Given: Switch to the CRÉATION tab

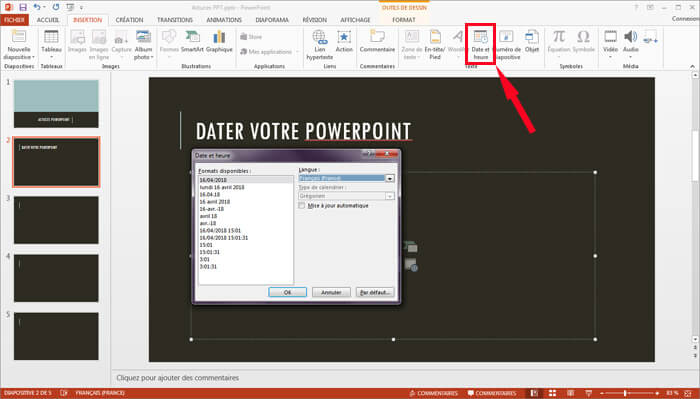Looking at the screenshot, I should [x=129, y=20].
